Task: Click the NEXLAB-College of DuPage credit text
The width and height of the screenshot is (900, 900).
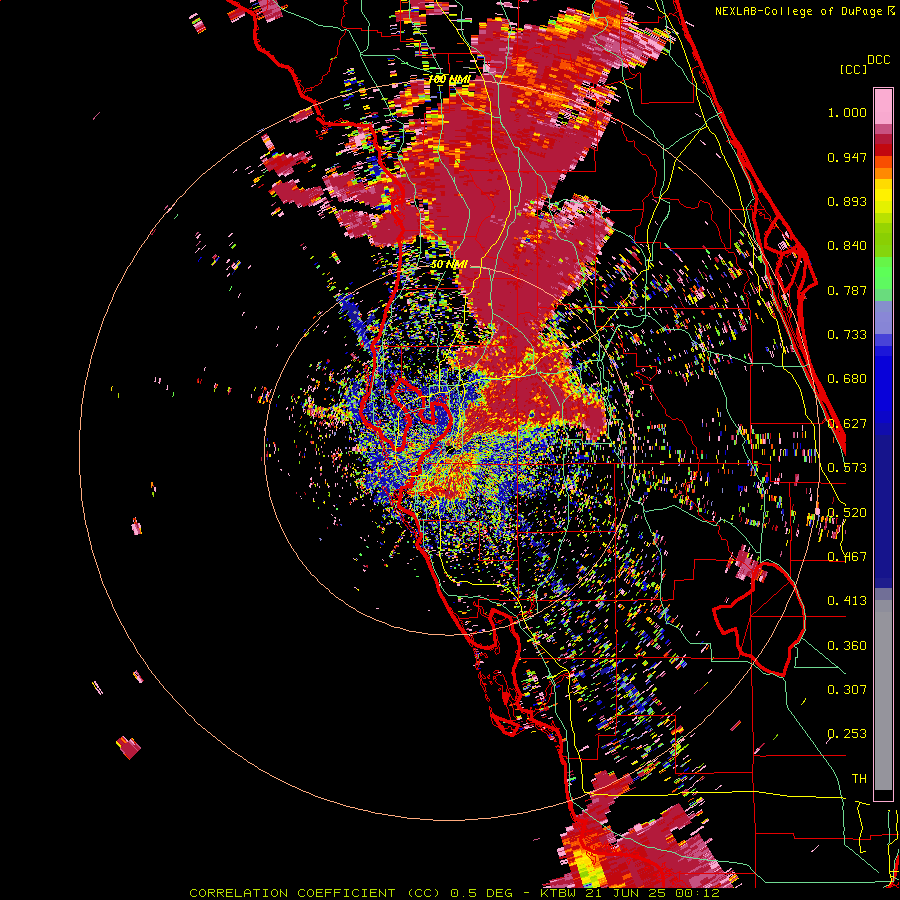Action: point(799,11)
